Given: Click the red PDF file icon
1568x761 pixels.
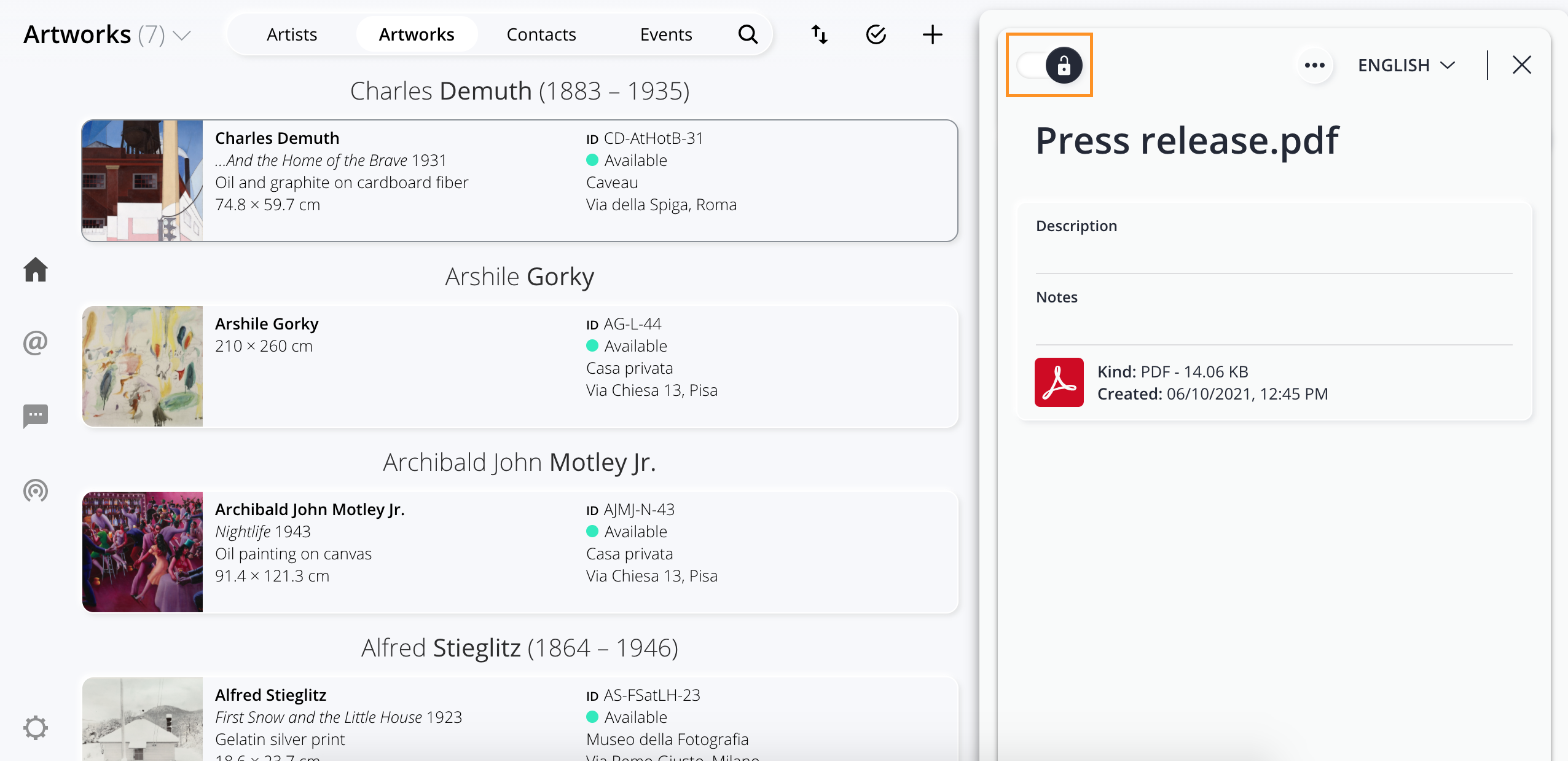Looking at the screenshot, I should 1059,382.
